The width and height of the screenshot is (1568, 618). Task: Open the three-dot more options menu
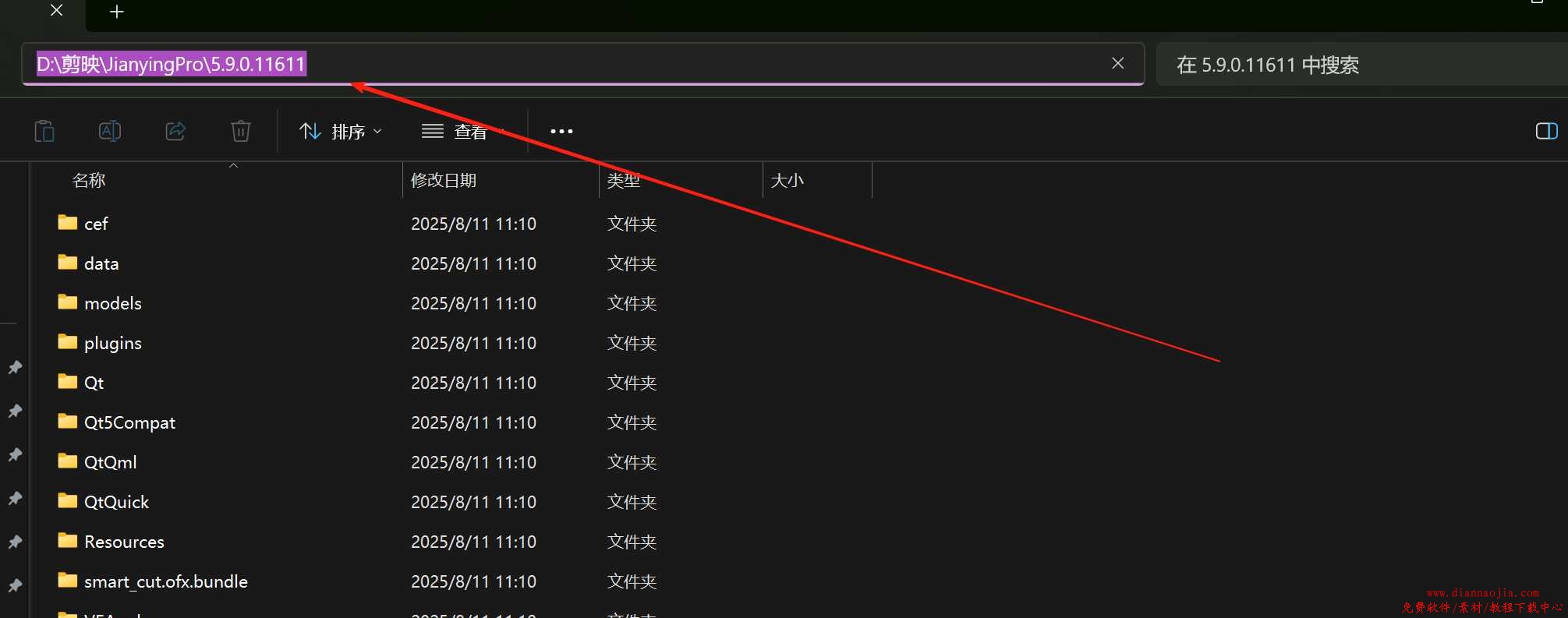[x=561, y=131]
